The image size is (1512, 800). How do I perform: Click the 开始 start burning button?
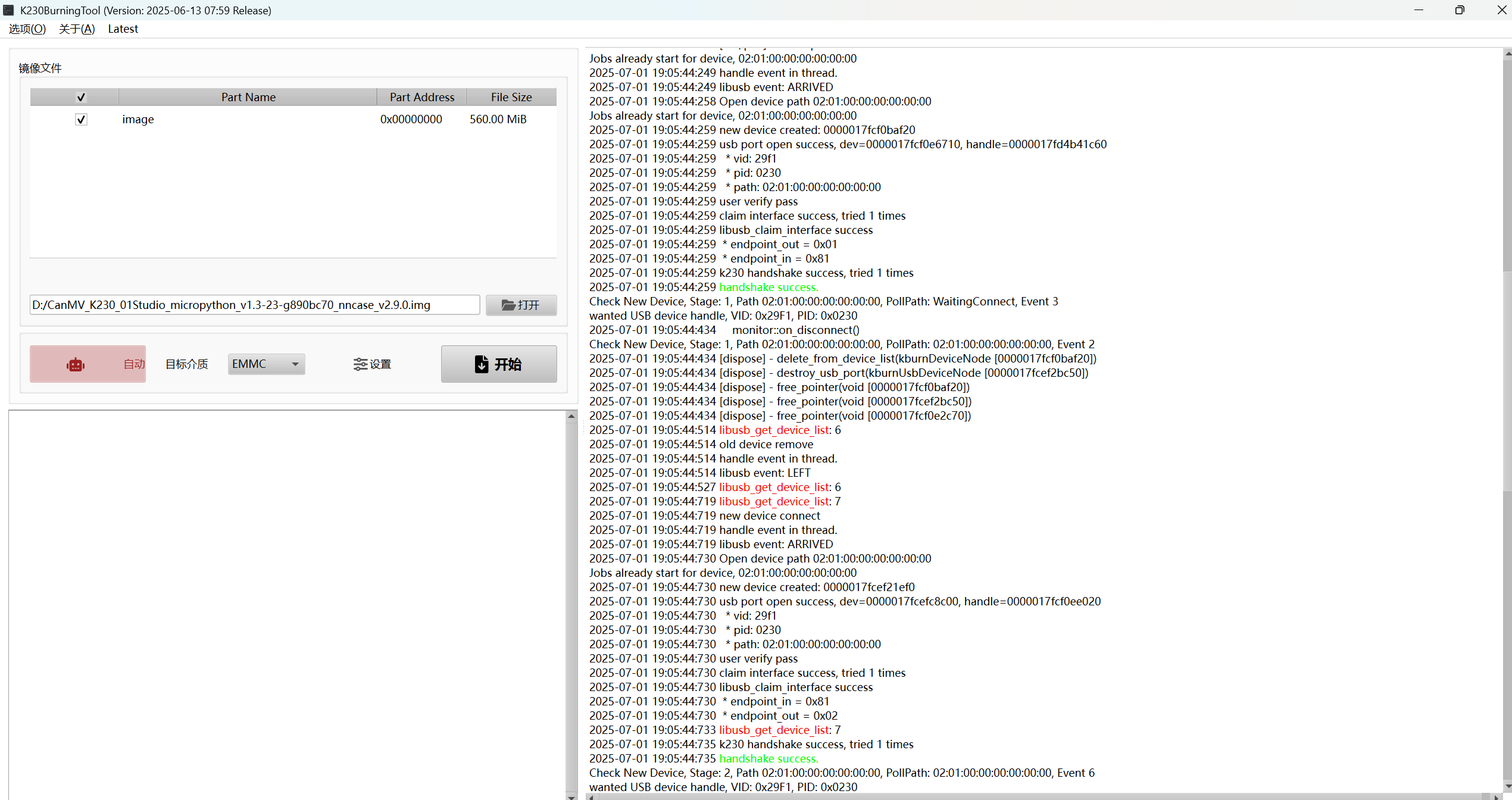coord(499,364)
